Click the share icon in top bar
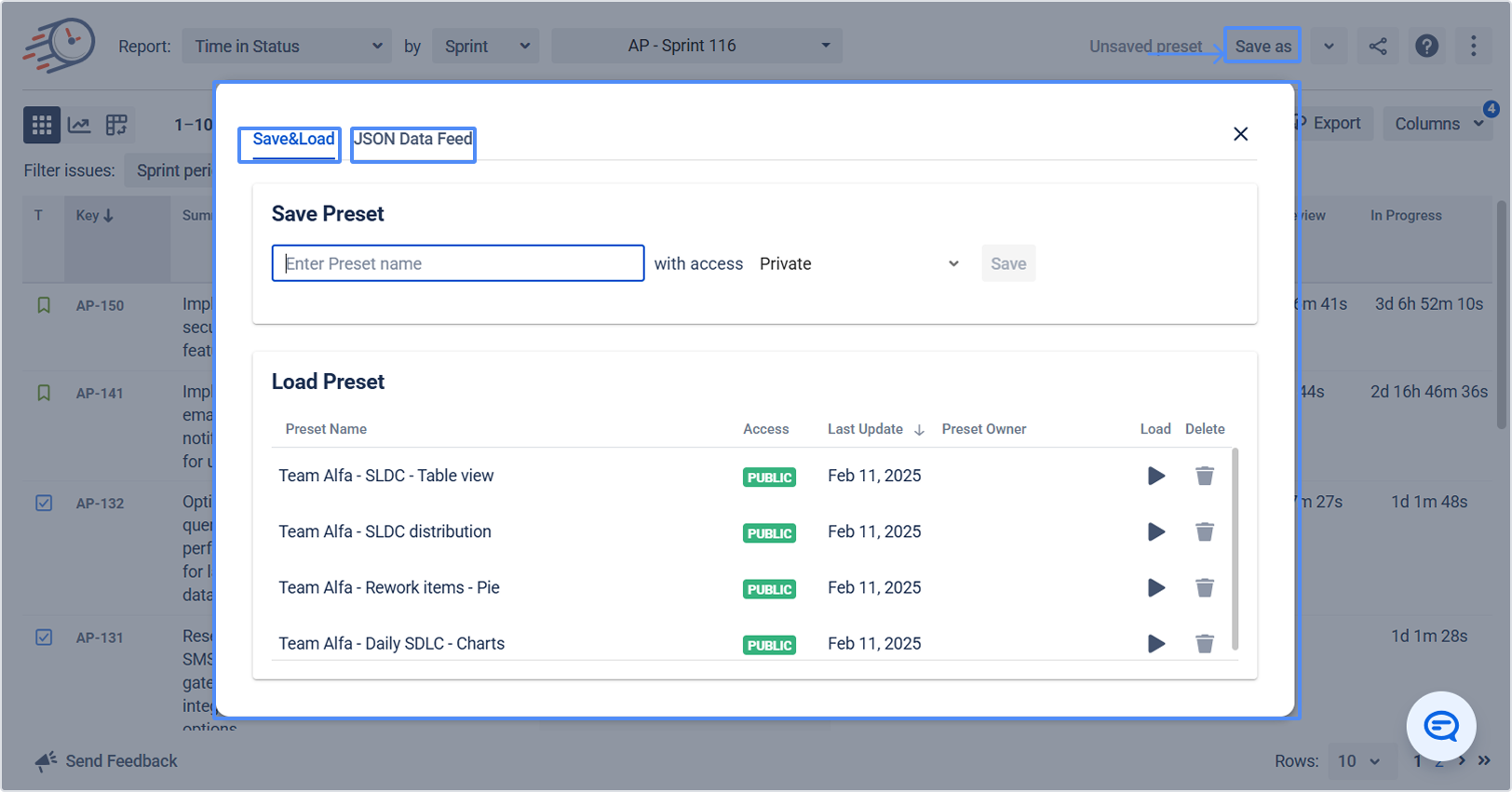Viewport: 1512px width, 792px height. (x=1377, y=46)
